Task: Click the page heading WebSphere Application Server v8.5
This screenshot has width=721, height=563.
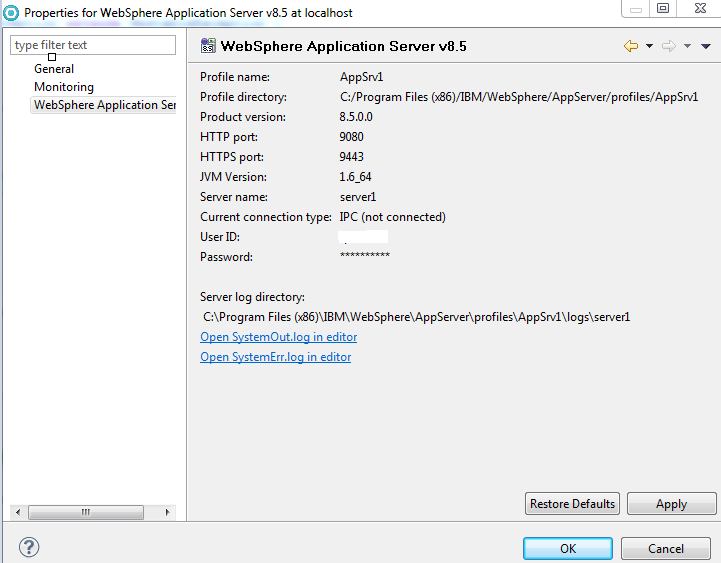Action: click(x=343, y=46)
